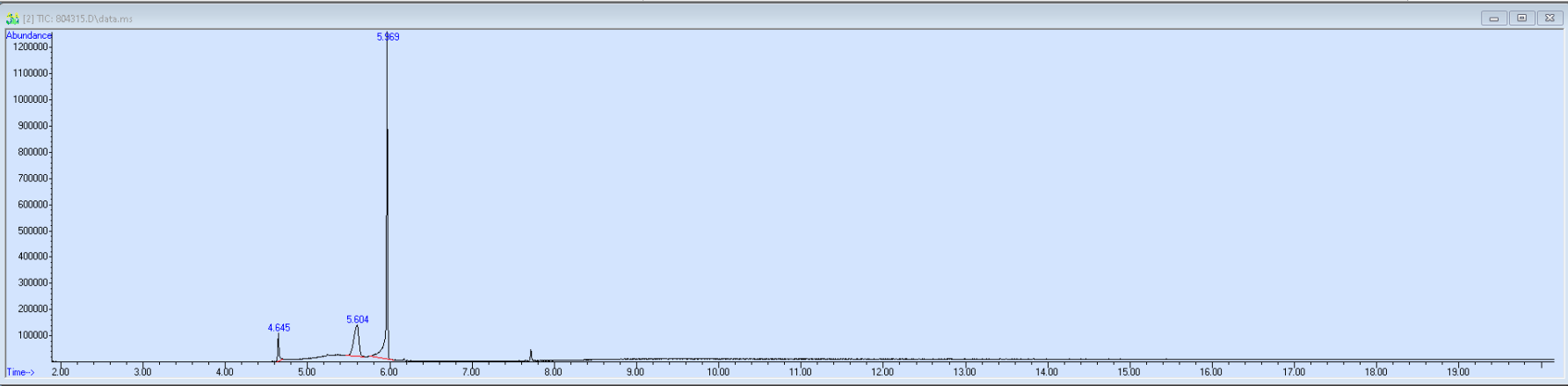Select the peak labeled 4.645
Viewport: 1568px width, 386px height.
click(x=279, y=328)
